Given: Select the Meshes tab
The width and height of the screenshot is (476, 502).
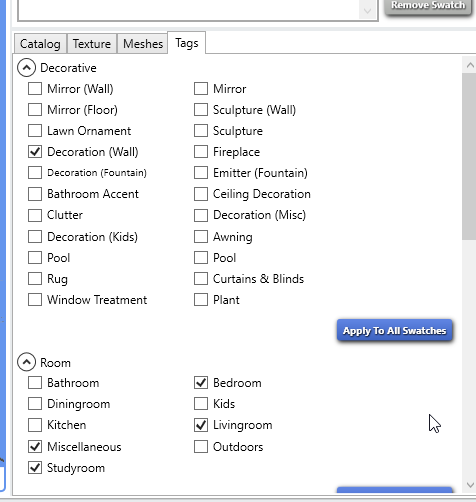Looking at the screenshot, I should click(143, 44).
